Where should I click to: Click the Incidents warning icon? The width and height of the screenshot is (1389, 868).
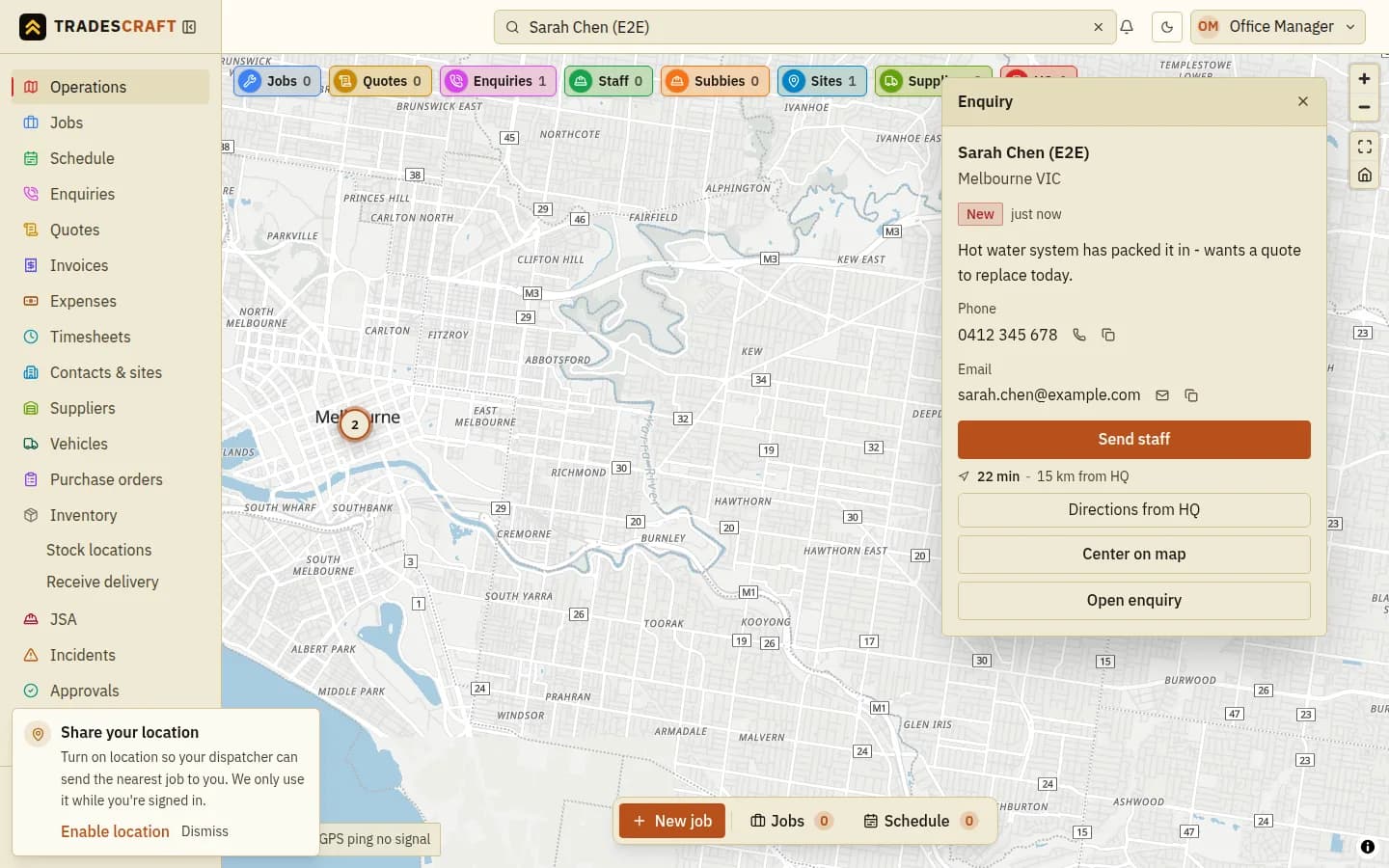[x=31, y=655]
